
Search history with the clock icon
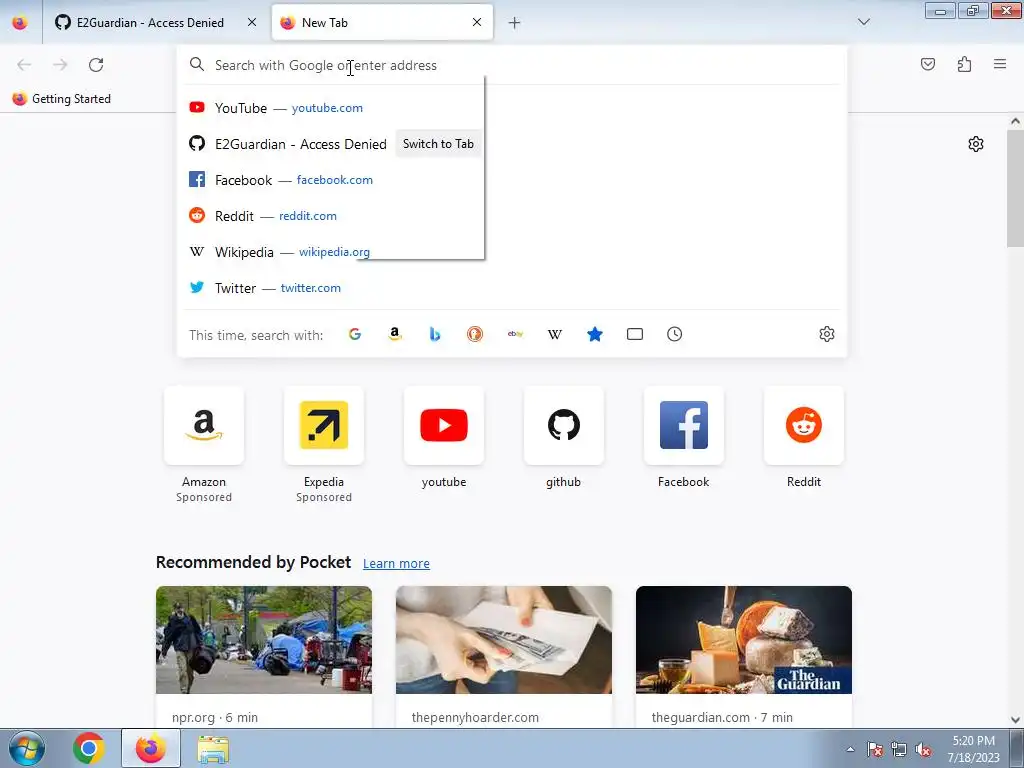(675, 334)
